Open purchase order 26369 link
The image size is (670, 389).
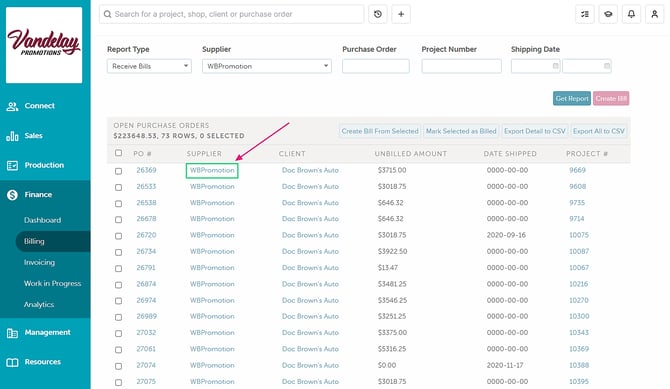pos(146,170)
